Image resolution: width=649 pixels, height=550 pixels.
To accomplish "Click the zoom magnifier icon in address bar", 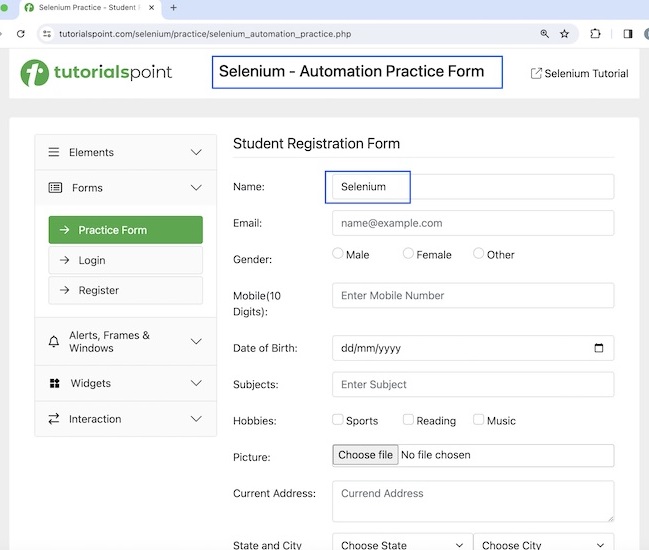I will (x=545, y=34).
